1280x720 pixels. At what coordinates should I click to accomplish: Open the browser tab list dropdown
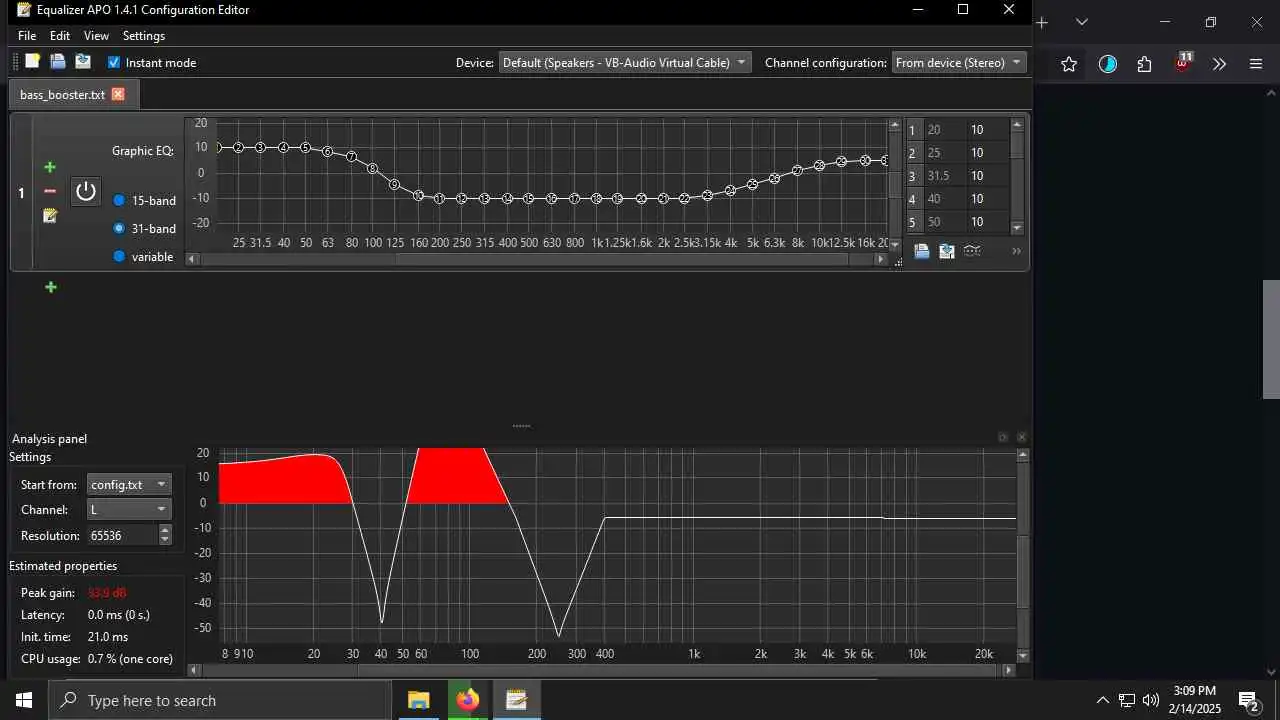click(1082, 22)
